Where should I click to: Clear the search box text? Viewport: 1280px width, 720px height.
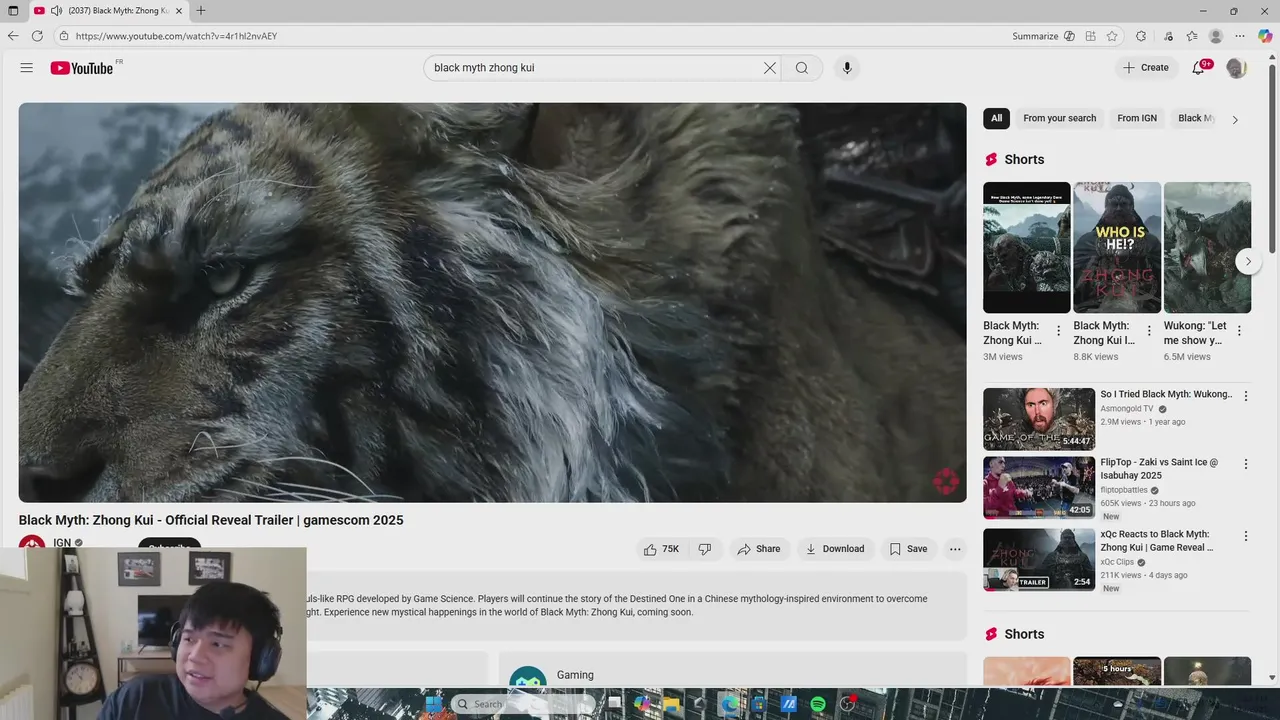click(769, 68)
